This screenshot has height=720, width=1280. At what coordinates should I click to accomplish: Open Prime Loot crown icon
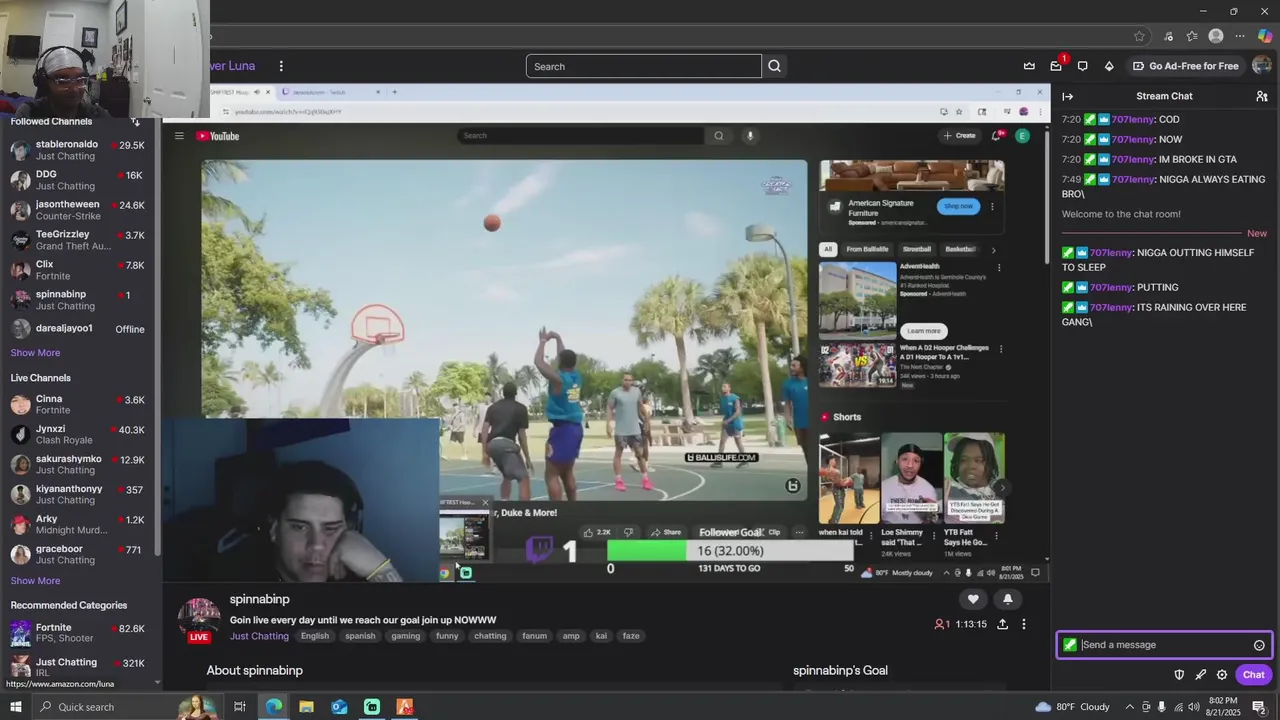coord(1029,66)
